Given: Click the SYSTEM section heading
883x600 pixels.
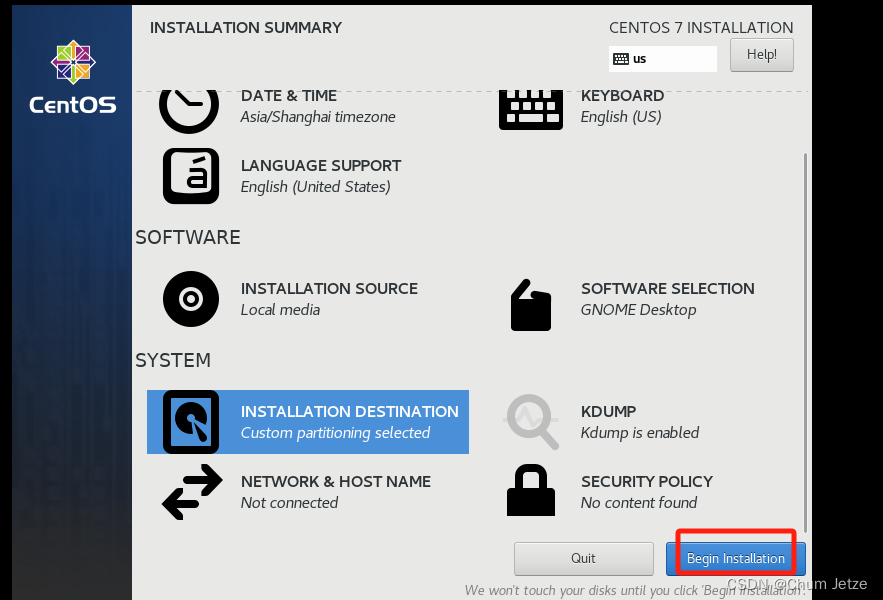Looking at the screenshot, I should point(173,361).
